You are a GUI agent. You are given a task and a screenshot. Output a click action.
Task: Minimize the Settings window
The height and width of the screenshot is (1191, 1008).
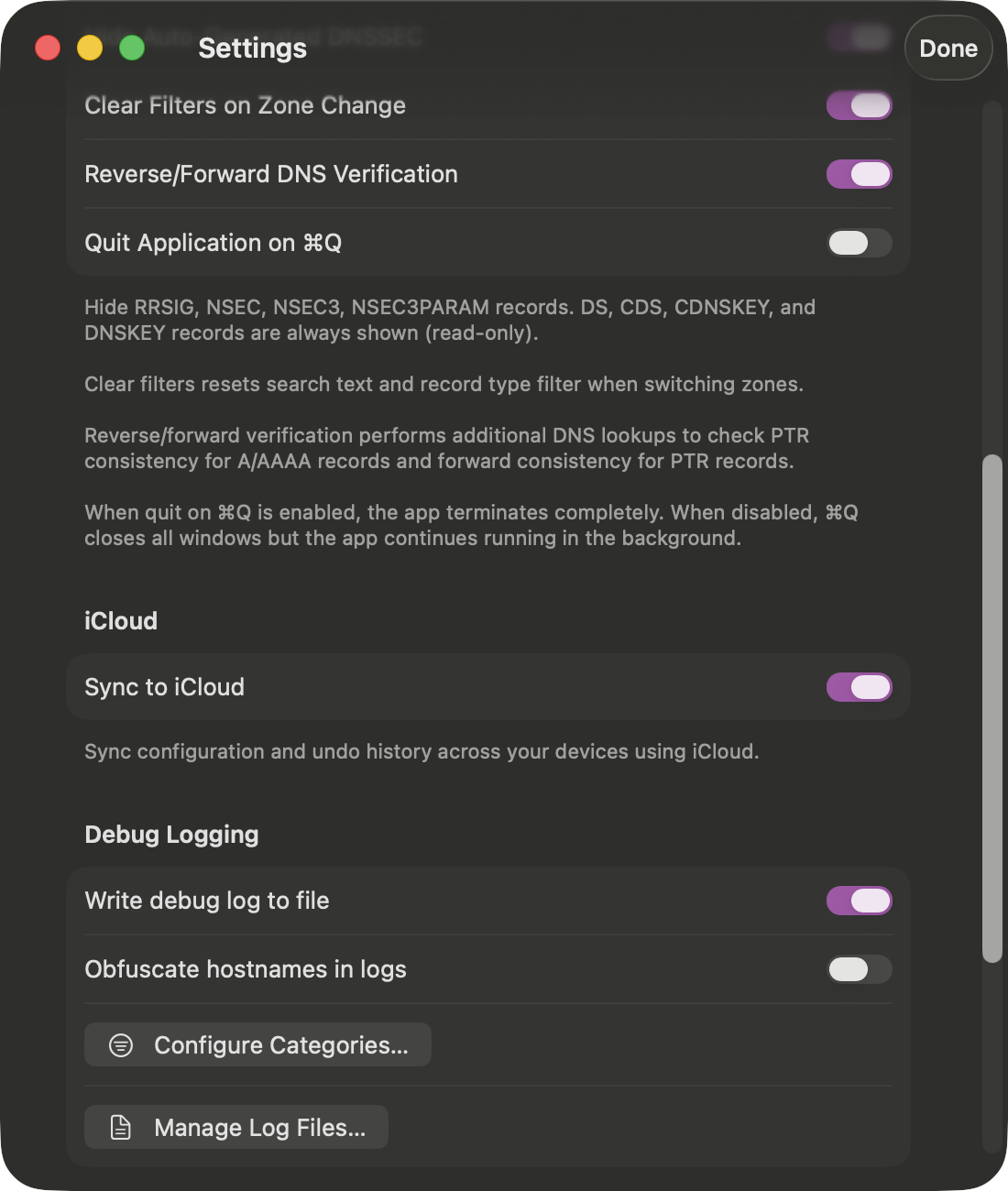[x=89, y=47]
